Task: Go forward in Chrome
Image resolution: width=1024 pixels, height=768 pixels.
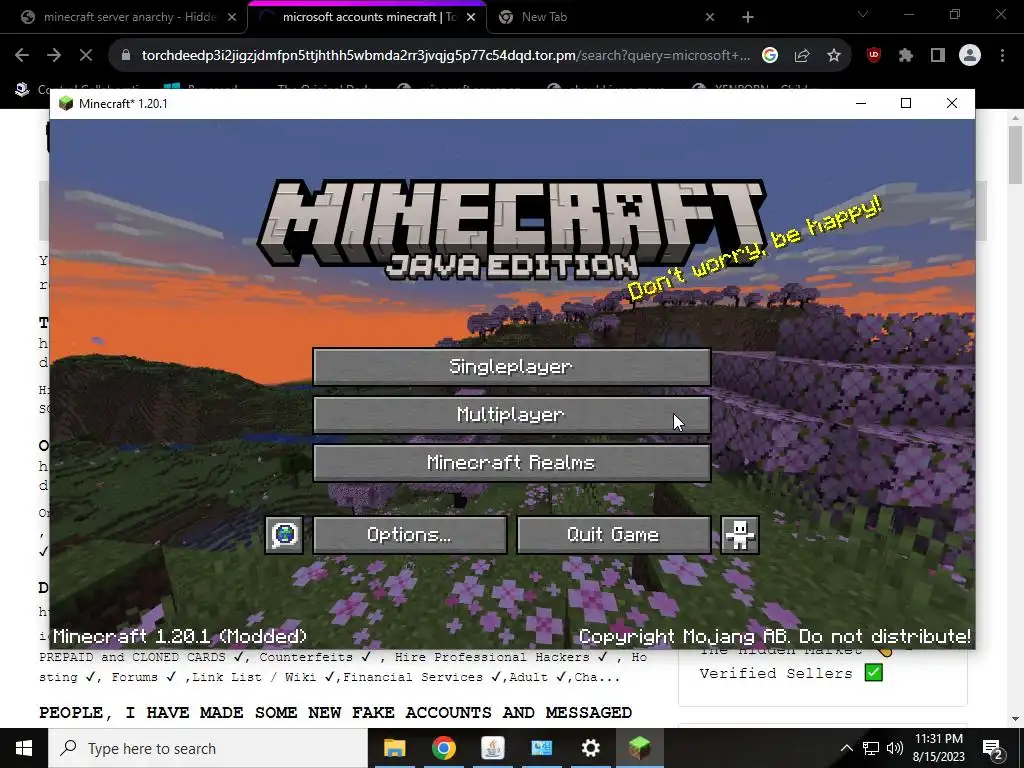Action: pos(54,56)
